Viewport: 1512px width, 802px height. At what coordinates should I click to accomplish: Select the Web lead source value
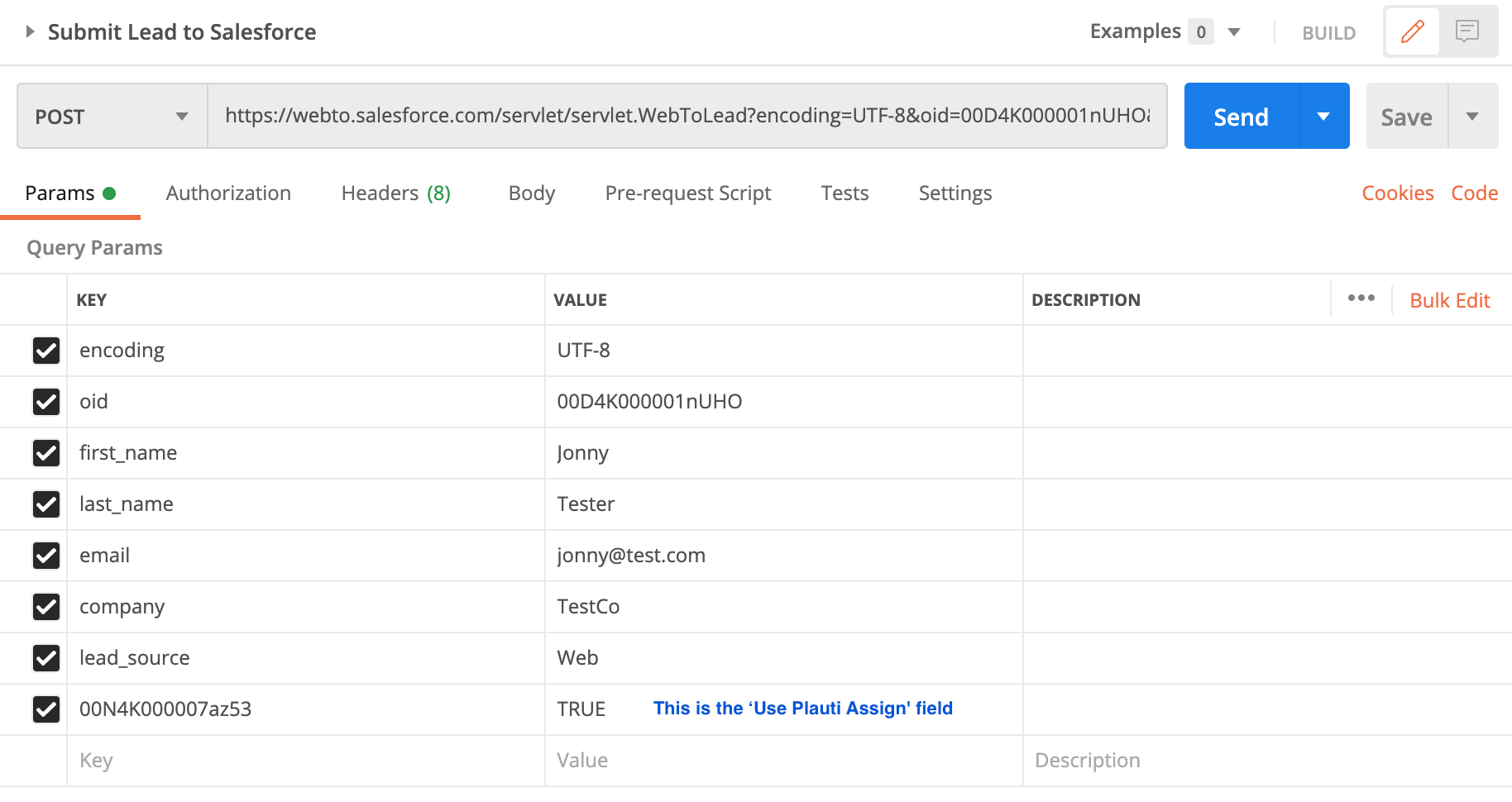[784, 658]
